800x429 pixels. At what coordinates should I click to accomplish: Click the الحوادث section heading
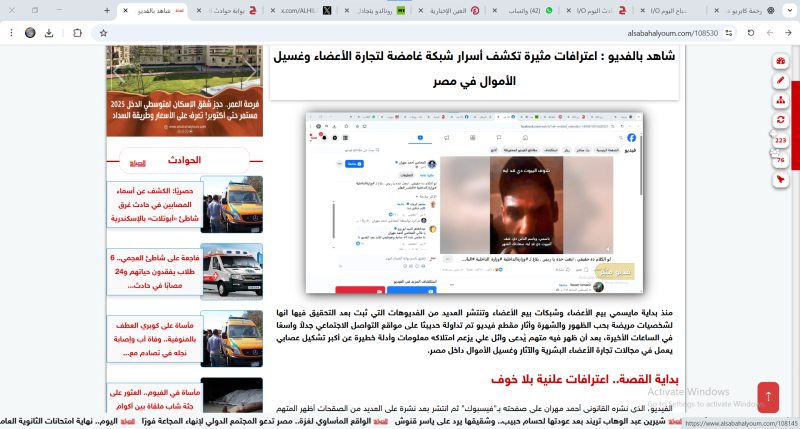185,160
